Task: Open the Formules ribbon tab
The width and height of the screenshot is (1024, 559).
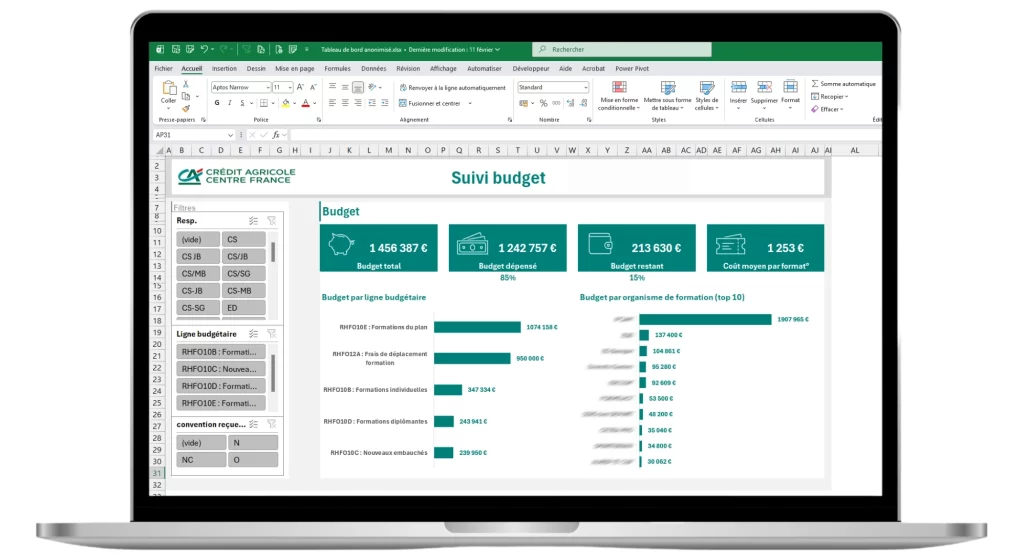Action: [x=337, y=69]
